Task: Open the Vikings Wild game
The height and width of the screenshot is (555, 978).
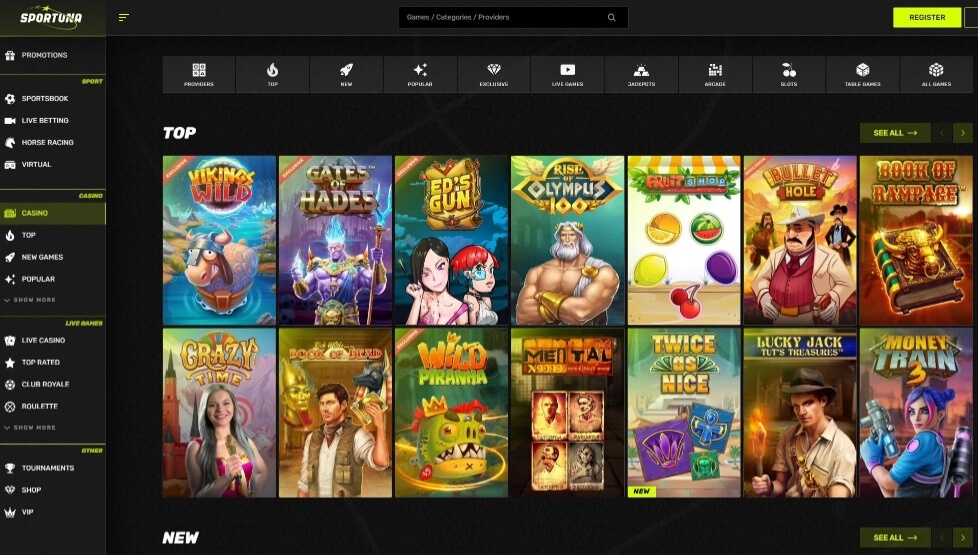Action: (219, 241)
